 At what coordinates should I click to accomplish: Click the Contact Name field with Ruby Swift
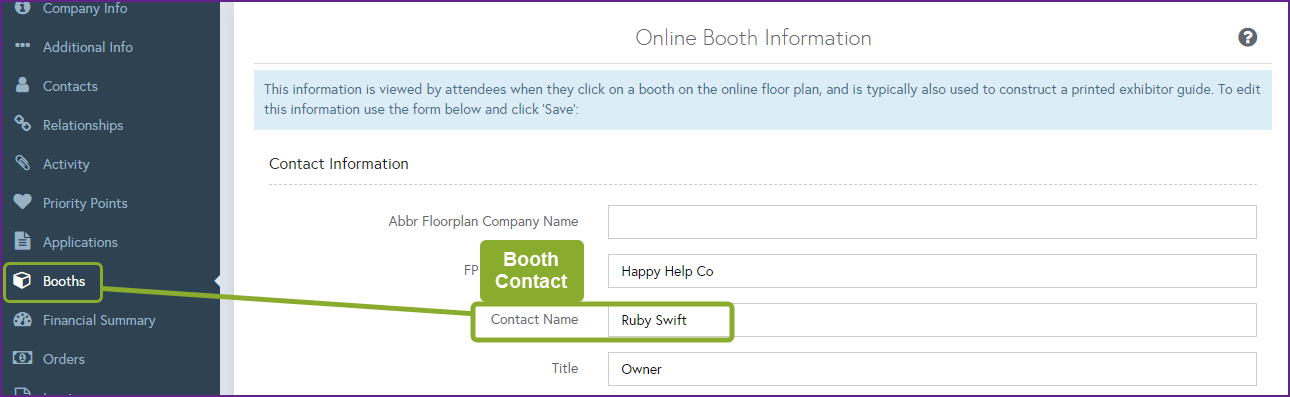point(932,320)
